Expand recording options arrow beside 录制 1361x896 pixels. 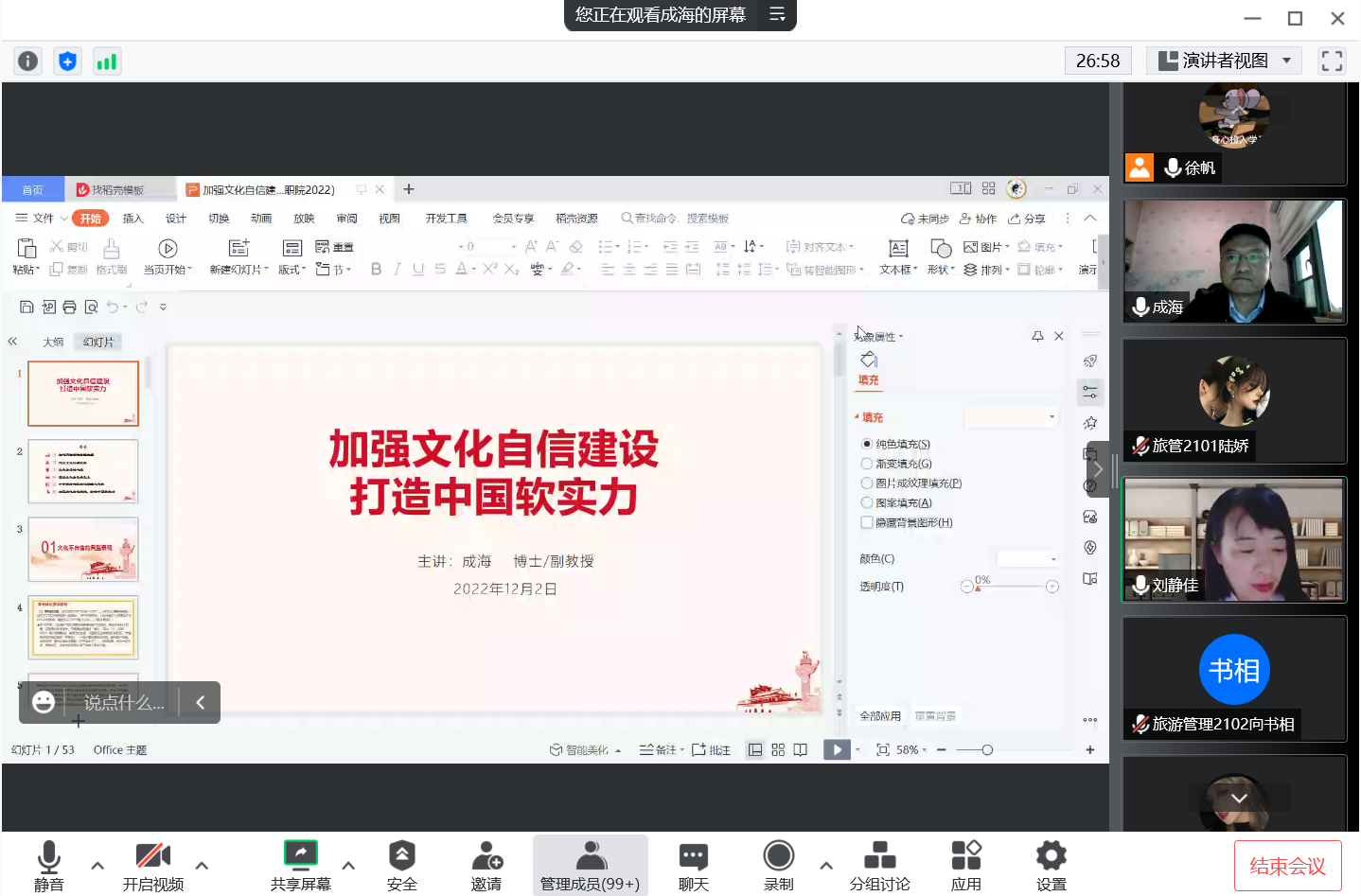point(826,865)
